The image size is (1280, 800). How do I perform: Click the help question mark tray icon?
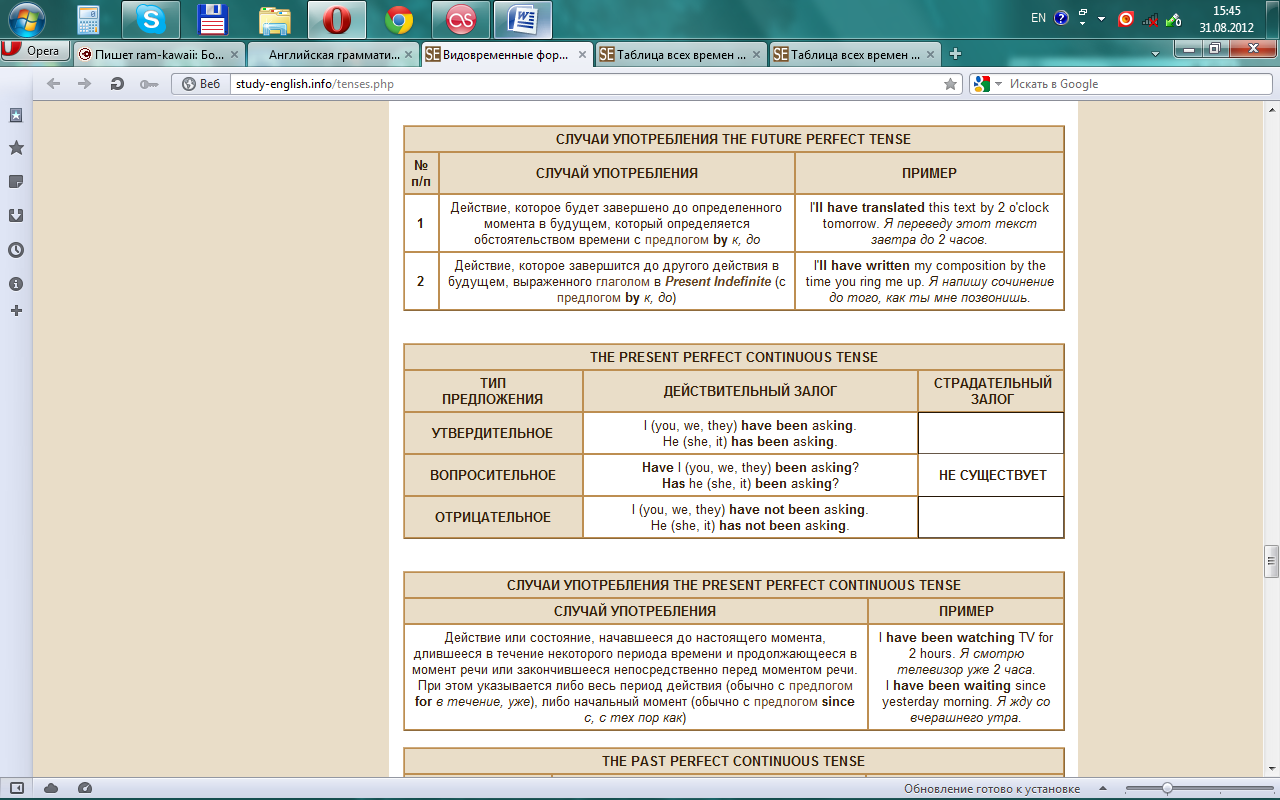pyautogui.click(x=1061, y=18)
